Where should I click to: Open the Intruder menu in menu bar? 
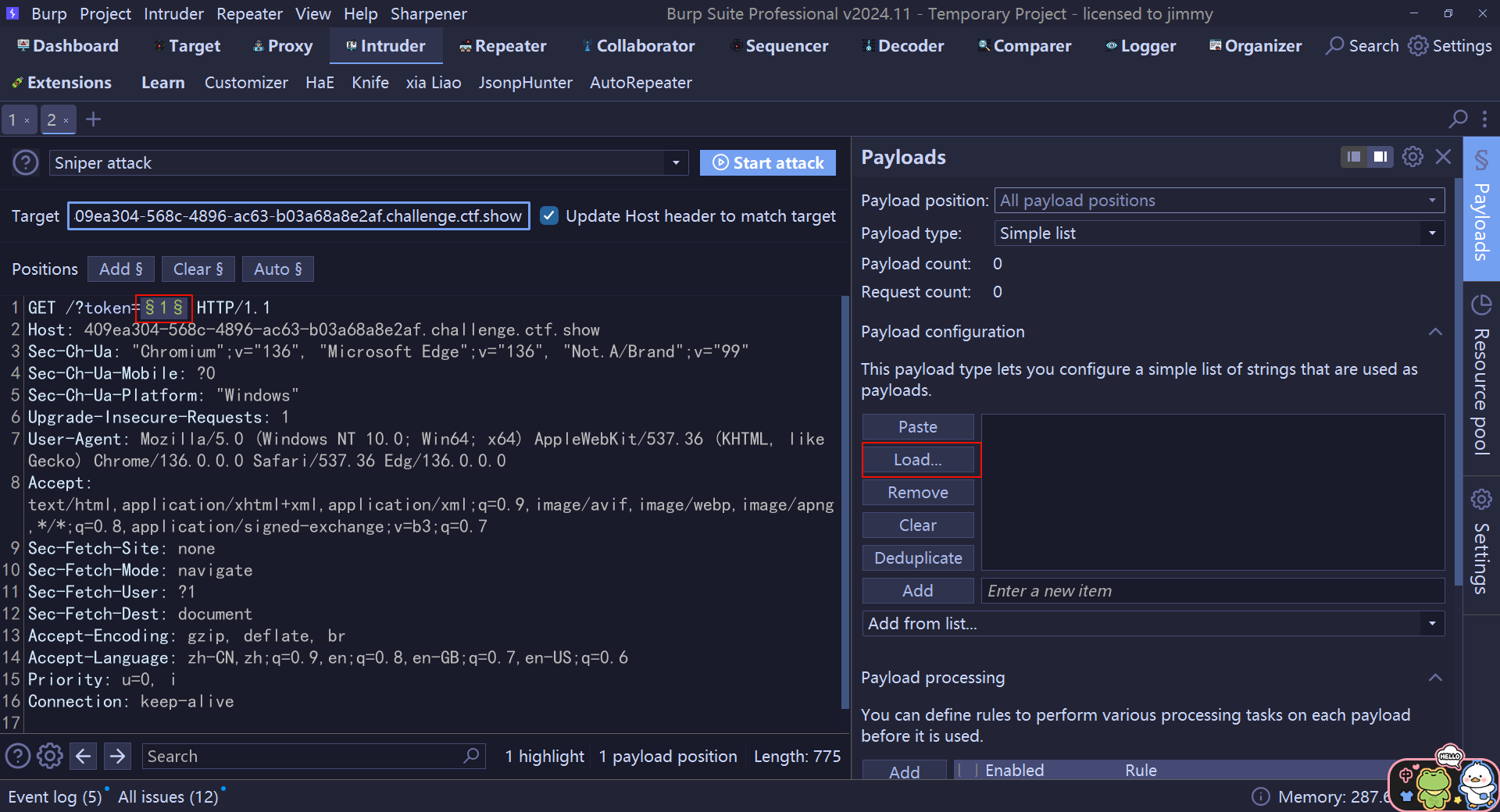coord(173,14)
